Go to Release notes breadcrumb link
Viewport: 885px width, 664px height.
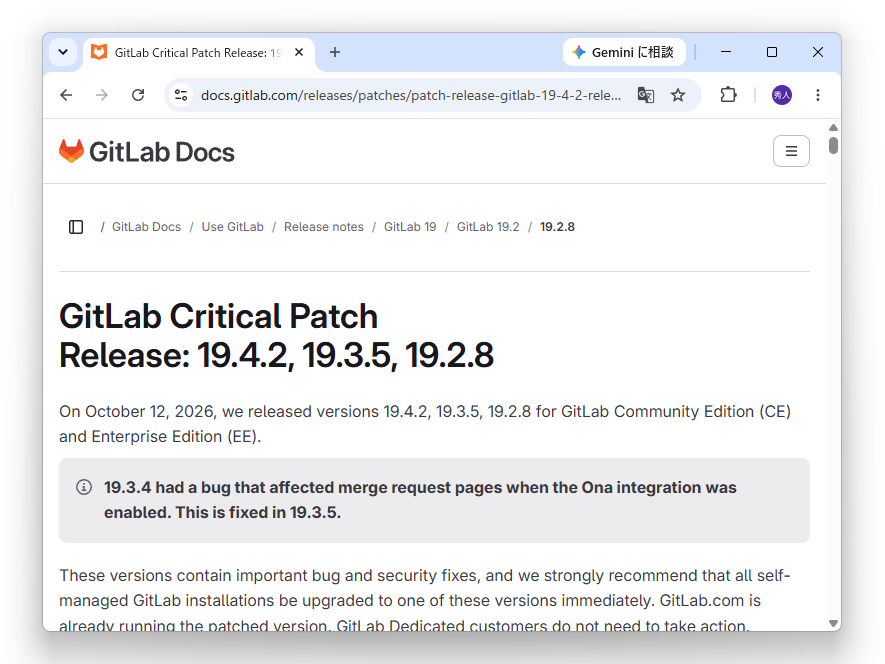point(323,227)
